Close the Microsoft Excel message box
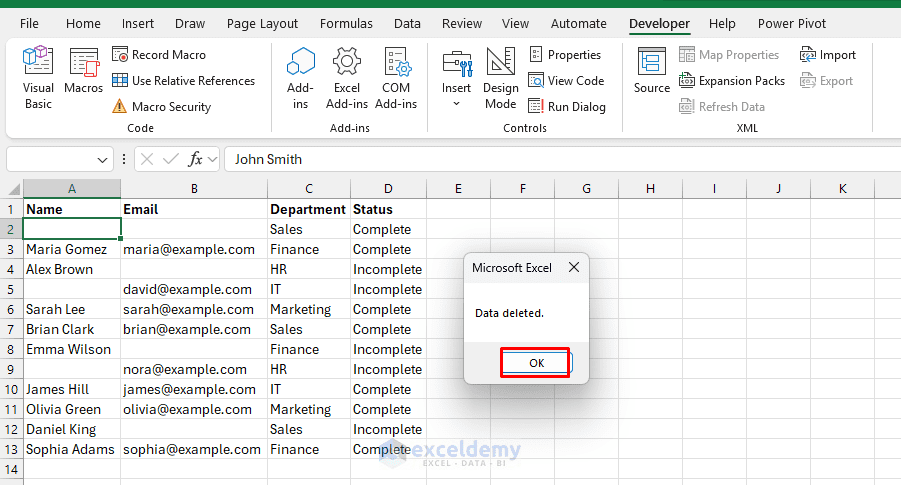The image size is (901, 485). (x=574, y=267)
